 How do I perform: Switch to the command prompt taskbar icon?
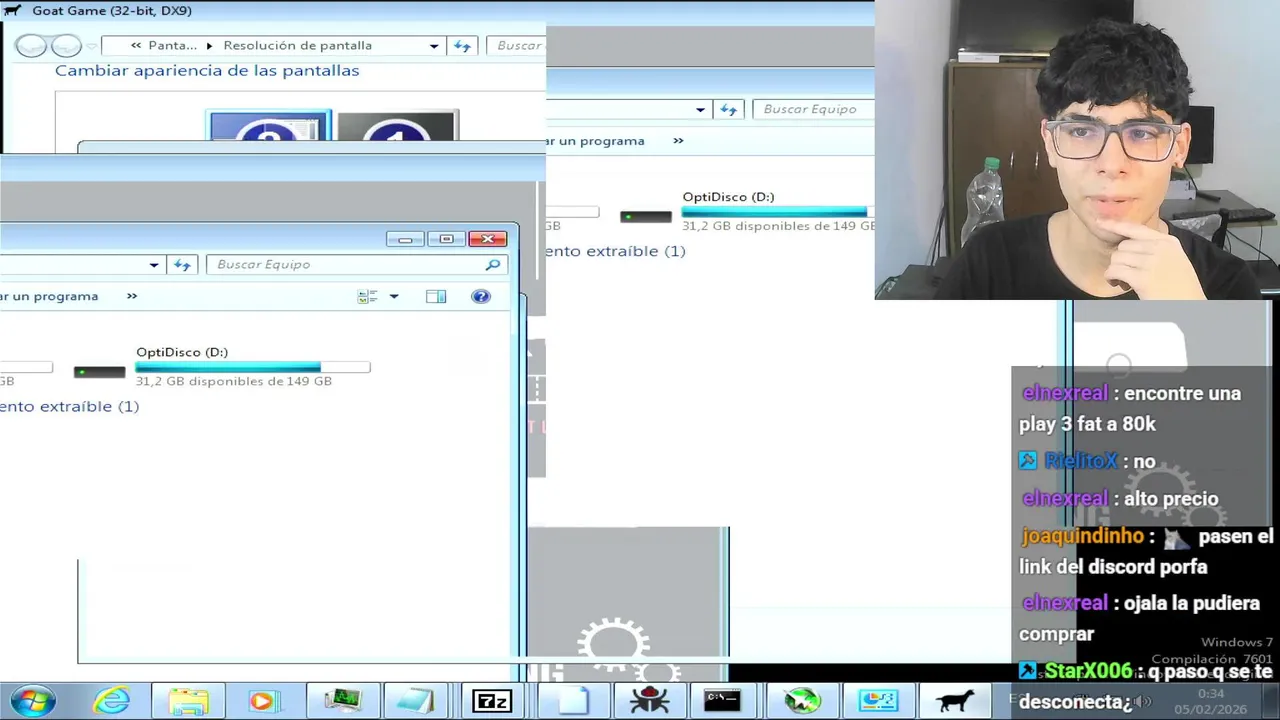722,701
